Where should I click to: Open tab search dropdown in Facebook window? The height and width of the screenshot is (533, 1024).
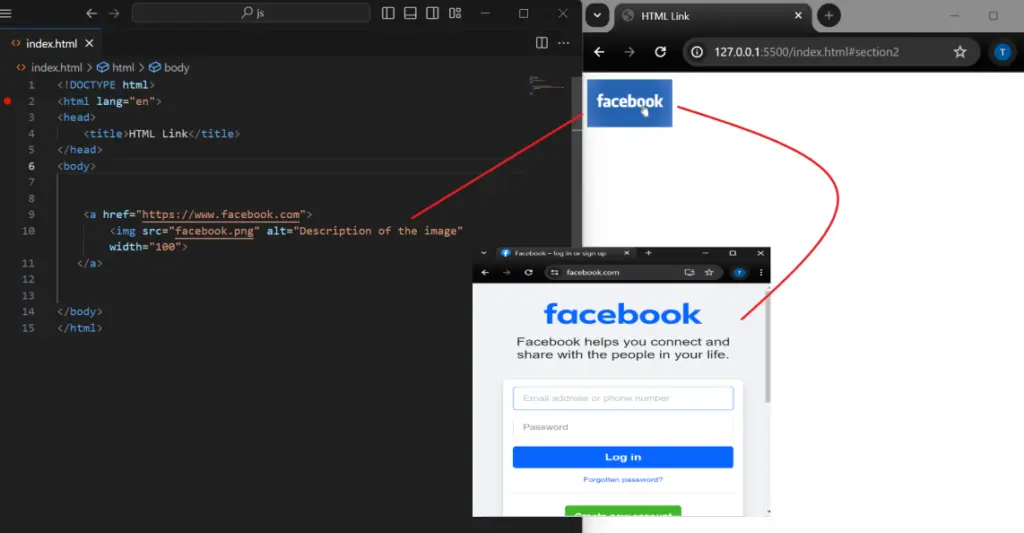click(x=483, y=253)
